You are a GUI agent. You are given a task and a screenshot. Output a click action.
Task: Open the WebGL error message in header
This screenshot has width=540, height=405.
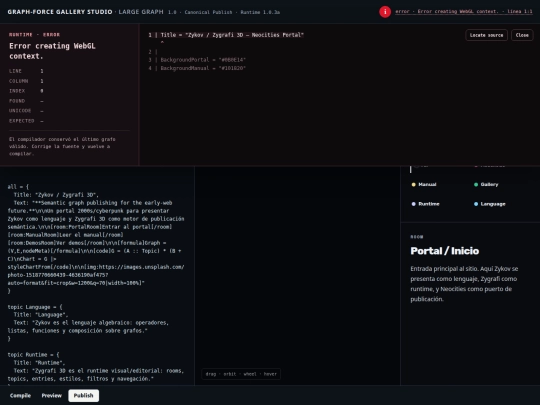pos(464,12)
